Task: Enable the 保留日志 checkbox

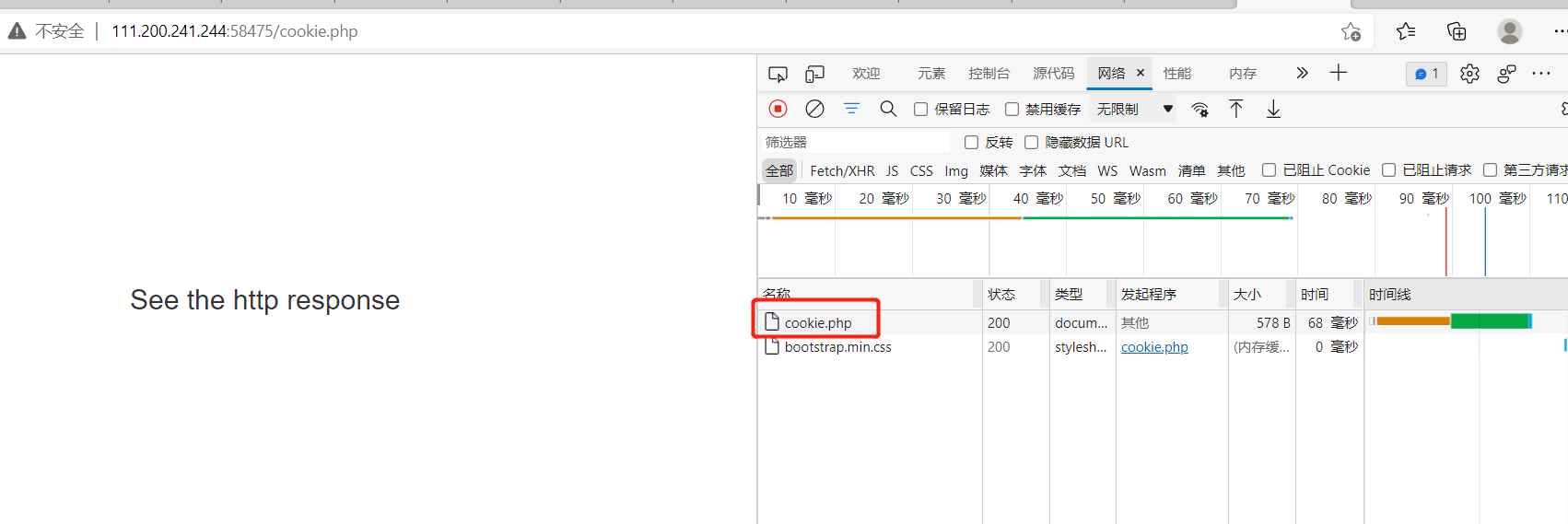Action: click(920, 110)
